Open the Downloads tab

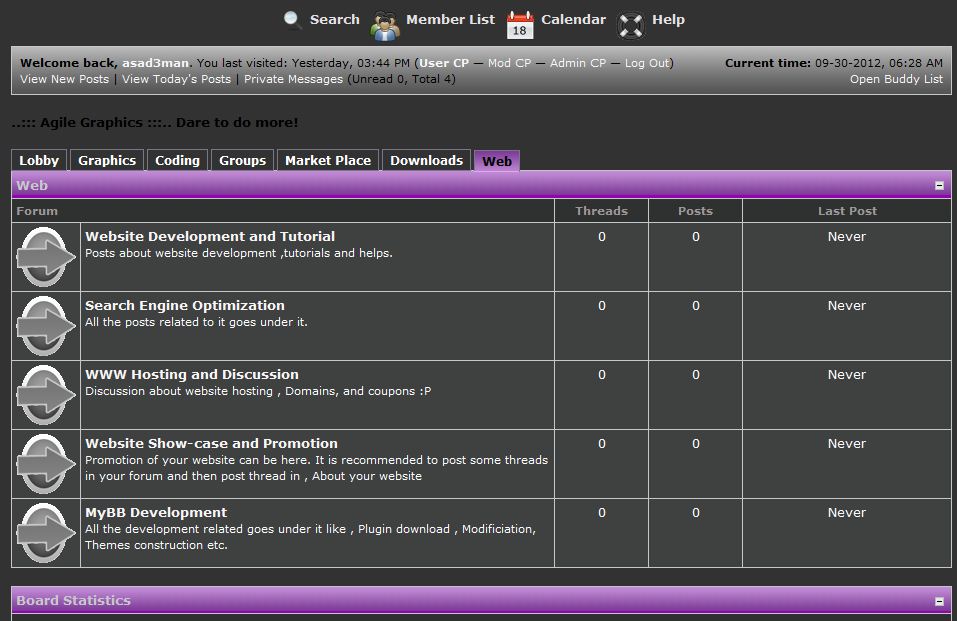click(426, 160)
